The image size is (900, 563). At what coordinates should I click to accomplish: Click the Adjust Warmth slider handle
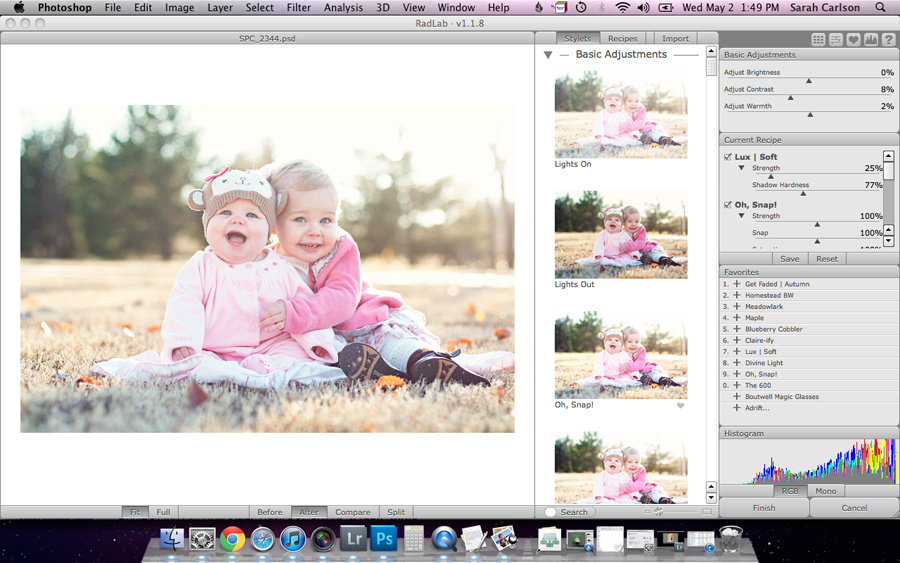click(x=810, y=115)
